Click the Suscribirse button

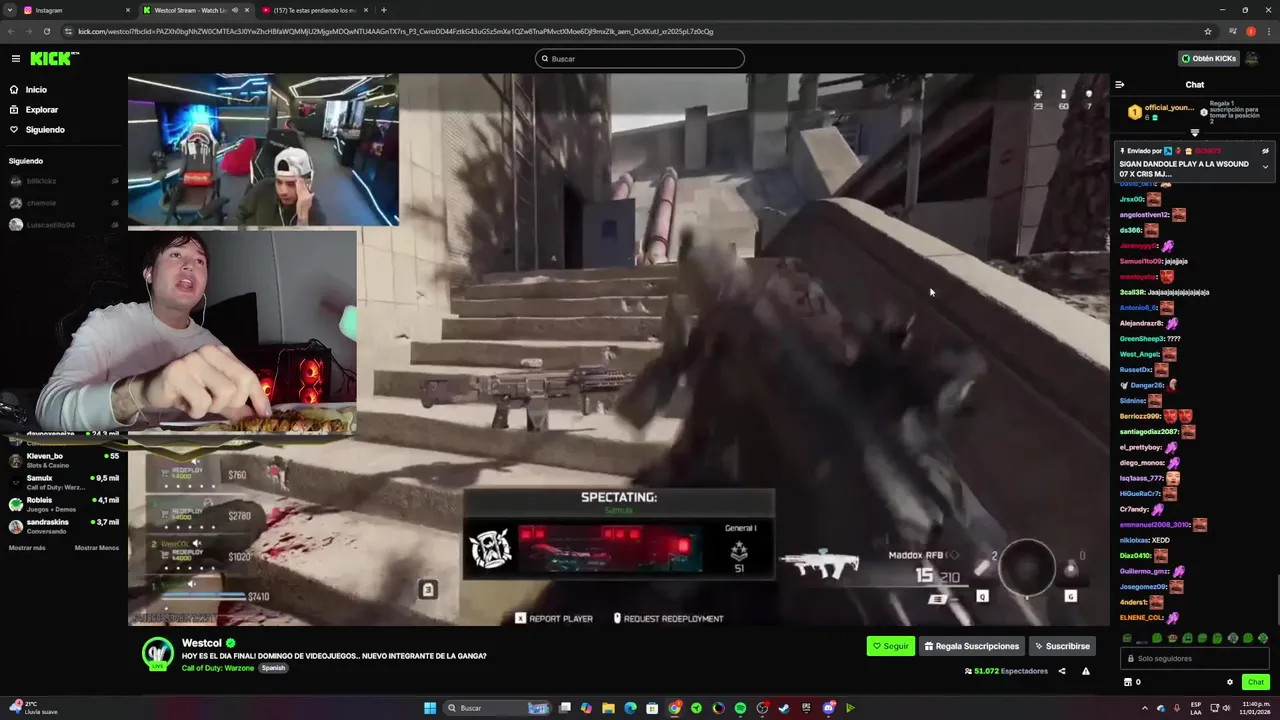pos(1062,646)
